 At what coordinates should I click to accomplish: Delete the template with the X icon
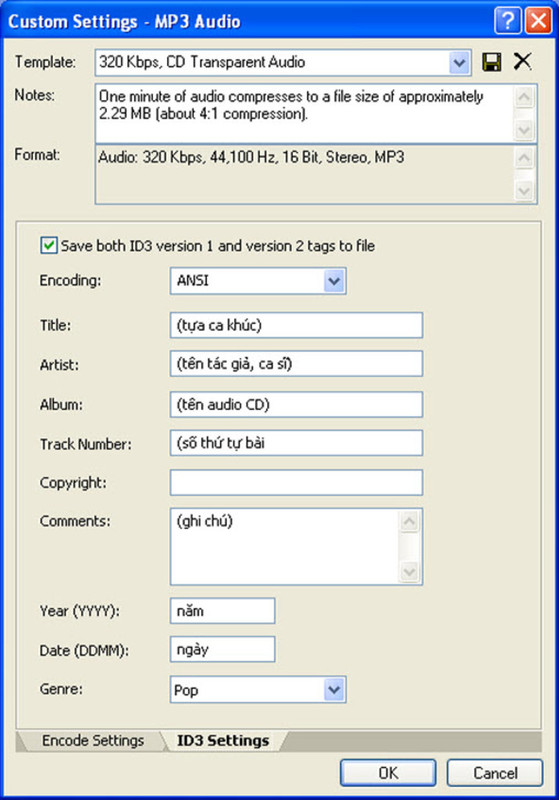click(522, 62)
